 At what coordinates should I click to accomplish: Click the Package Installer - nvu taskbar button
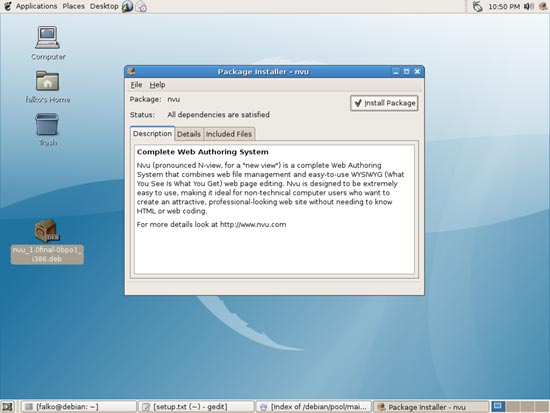coord(431,407)
